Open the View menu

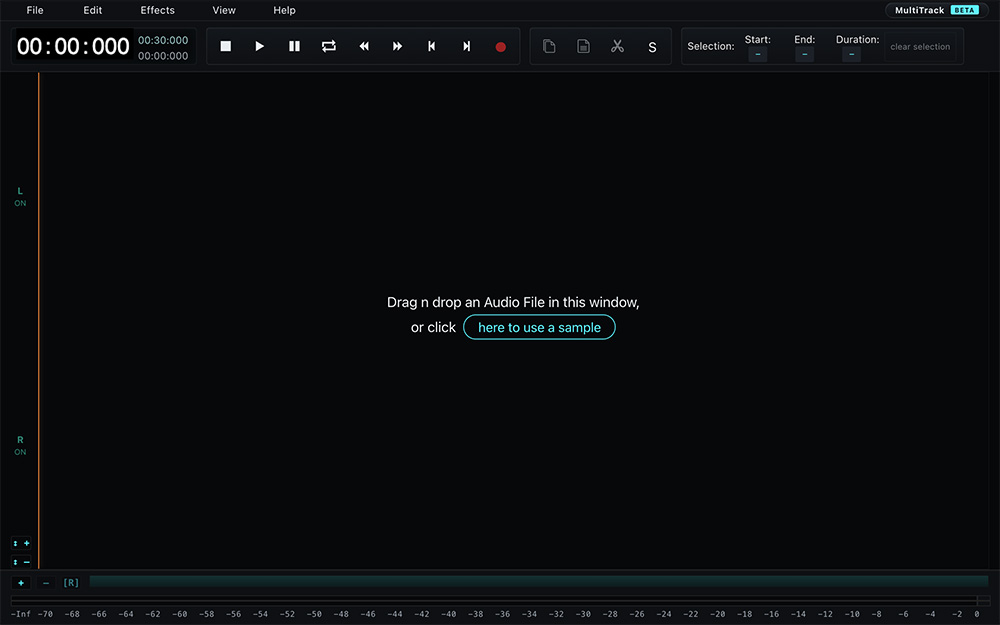[x=224, y=10]
